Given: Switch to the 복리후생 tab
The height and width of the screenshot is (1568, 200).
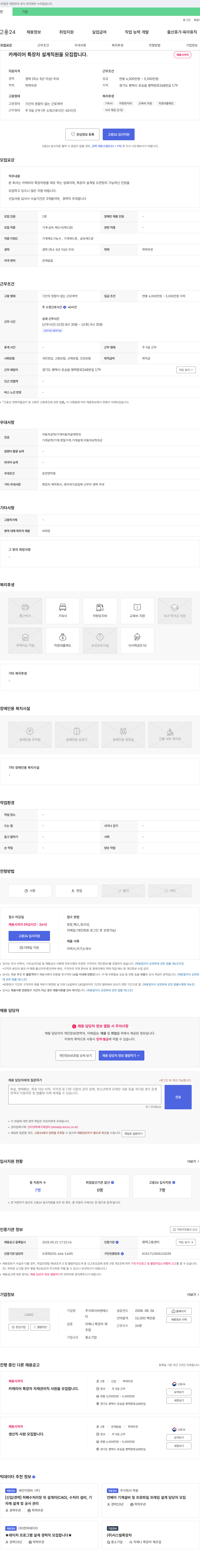Looking at the screenshot, I should coord(117,45).
